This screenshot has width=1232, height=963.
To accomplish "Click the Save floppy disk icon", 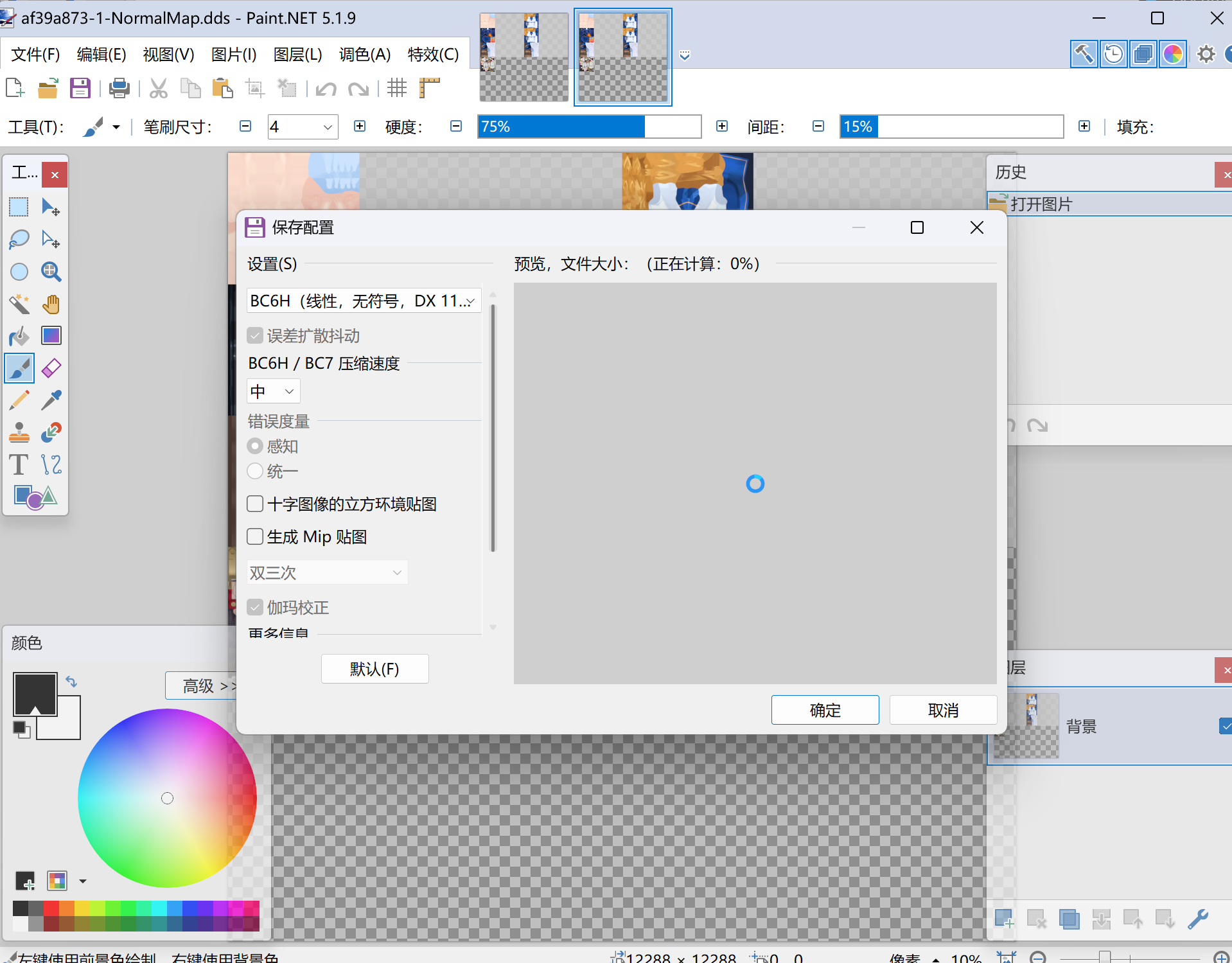I will [80, 88].
